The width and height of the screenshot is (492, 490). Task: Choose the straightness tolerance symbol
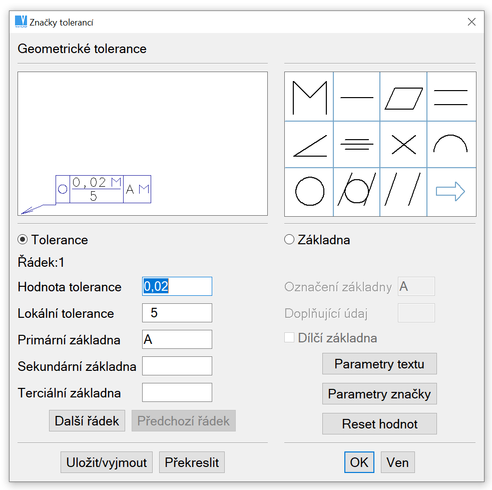point(357,97)
